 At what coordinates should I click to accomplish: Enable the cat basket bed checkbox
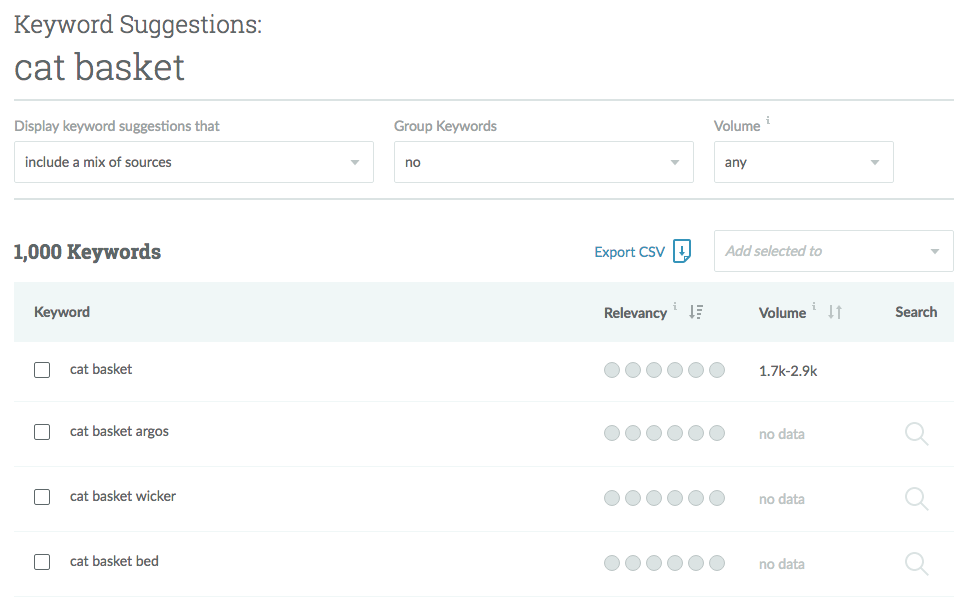42,562
